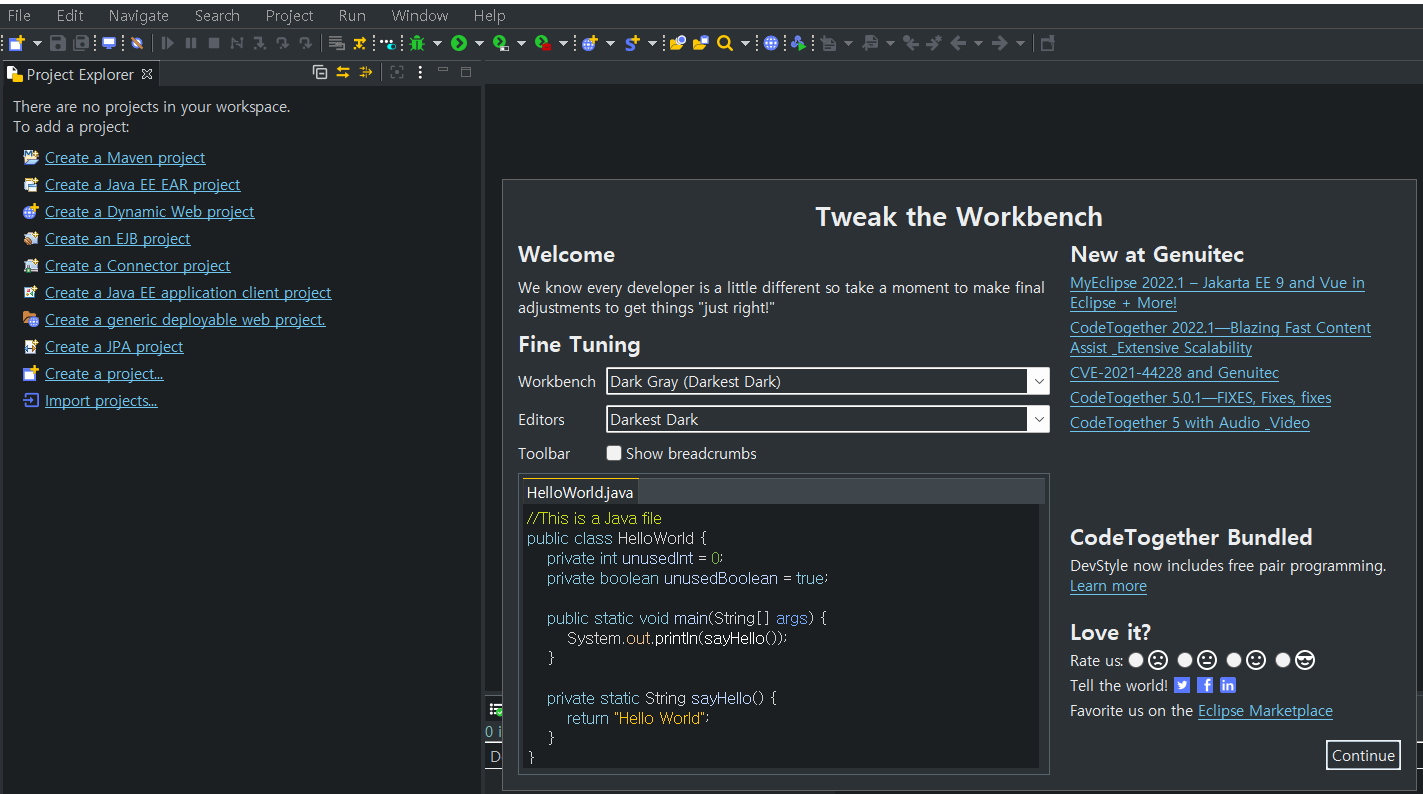1423x794 pixels.
Task: Click the Save All icon in toolbar
Action: [x=80, y=43]
